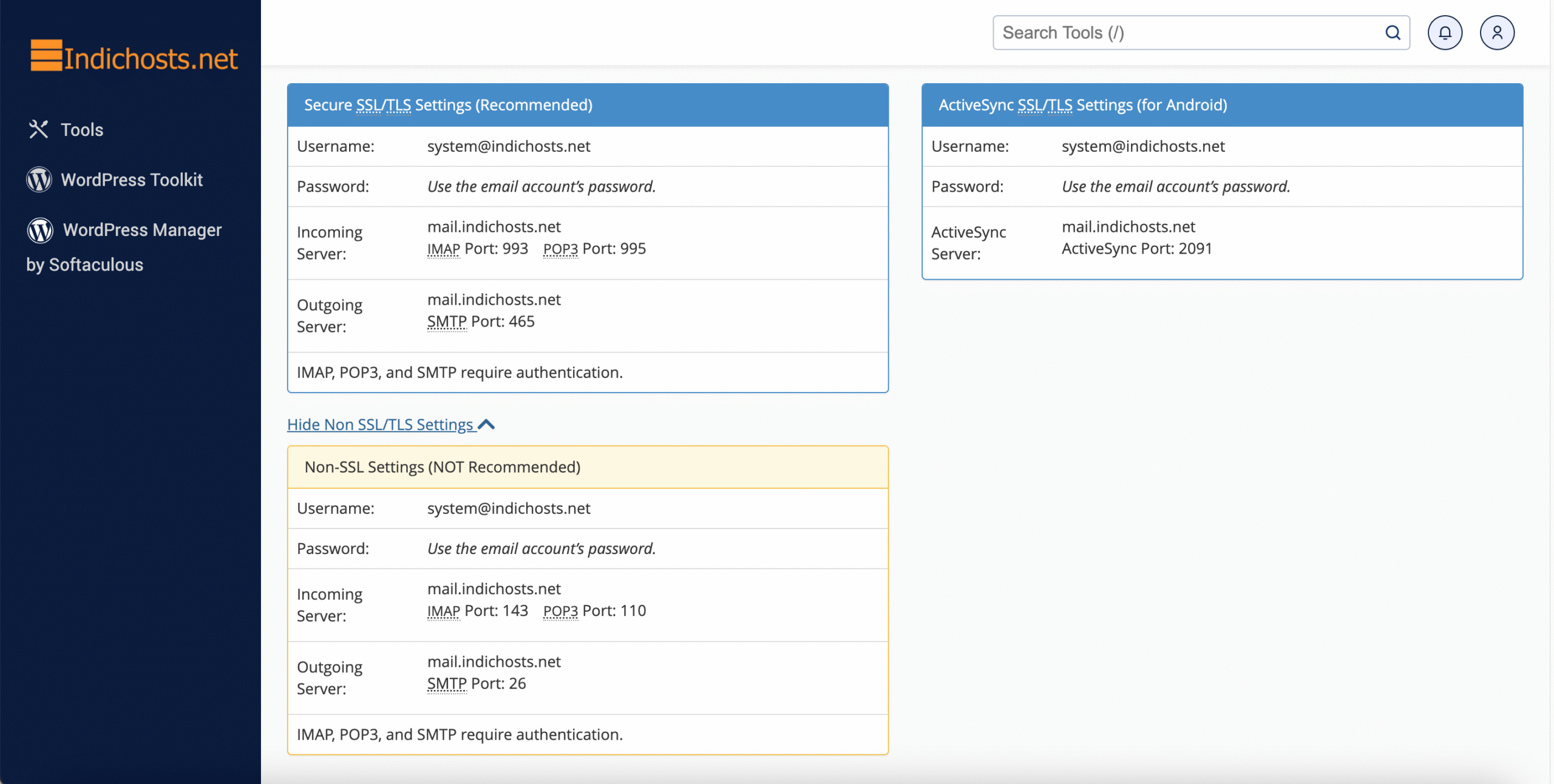The image size is (1554, 784).
Task: Click the Indichosts.net logo
Action: 134,56
